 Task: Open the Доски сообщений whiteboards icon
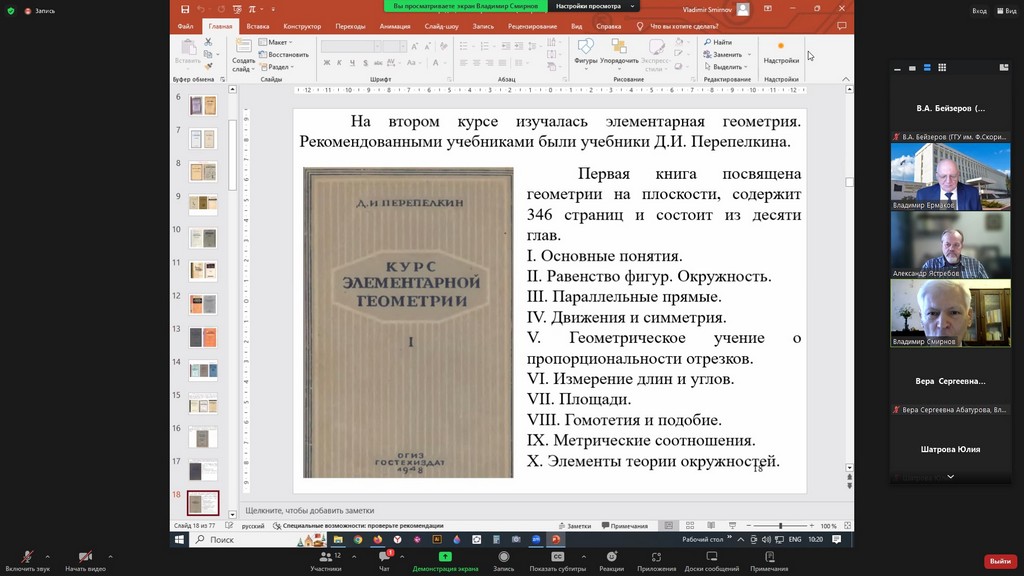click(x=713, y=559)
